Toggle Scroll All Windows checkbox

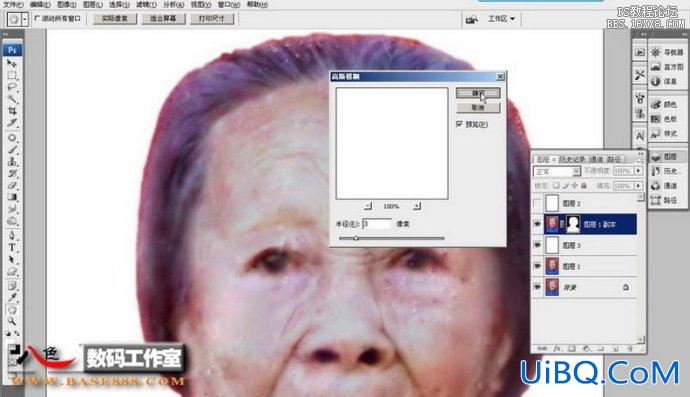point(37,18)
